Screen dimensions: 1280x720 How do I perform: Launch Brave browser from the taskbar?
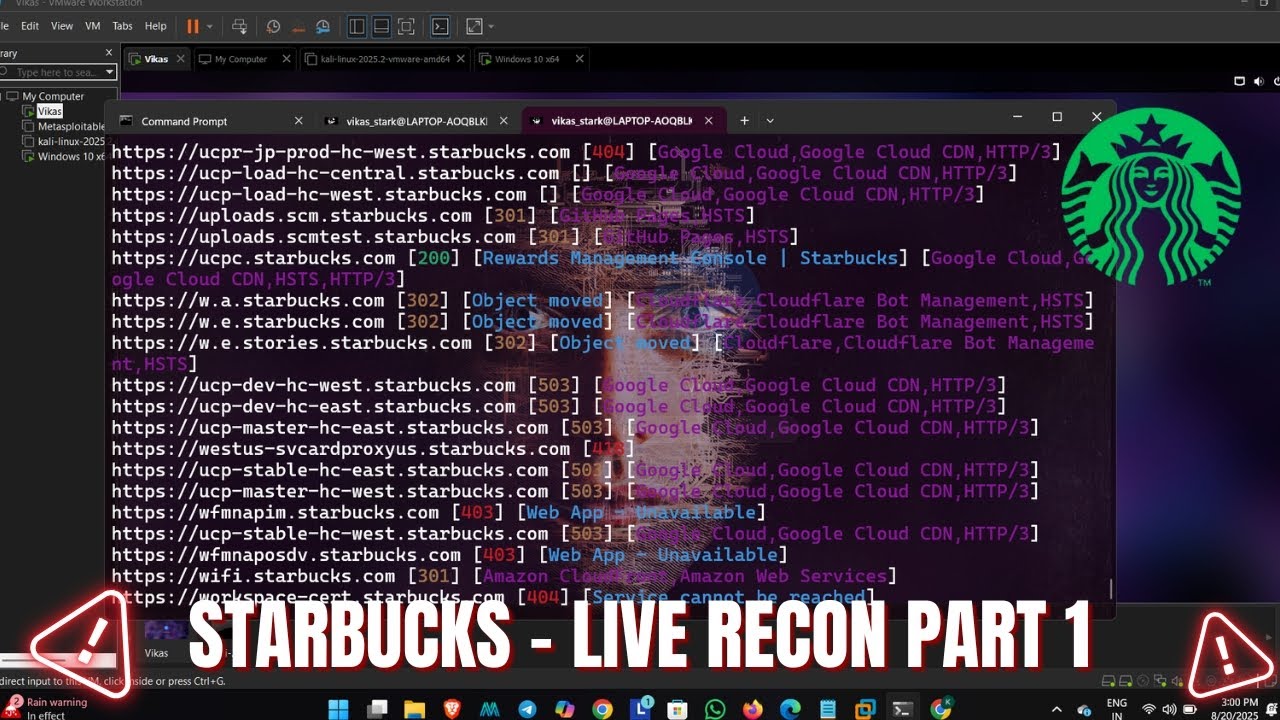click(x=452, y=709)
